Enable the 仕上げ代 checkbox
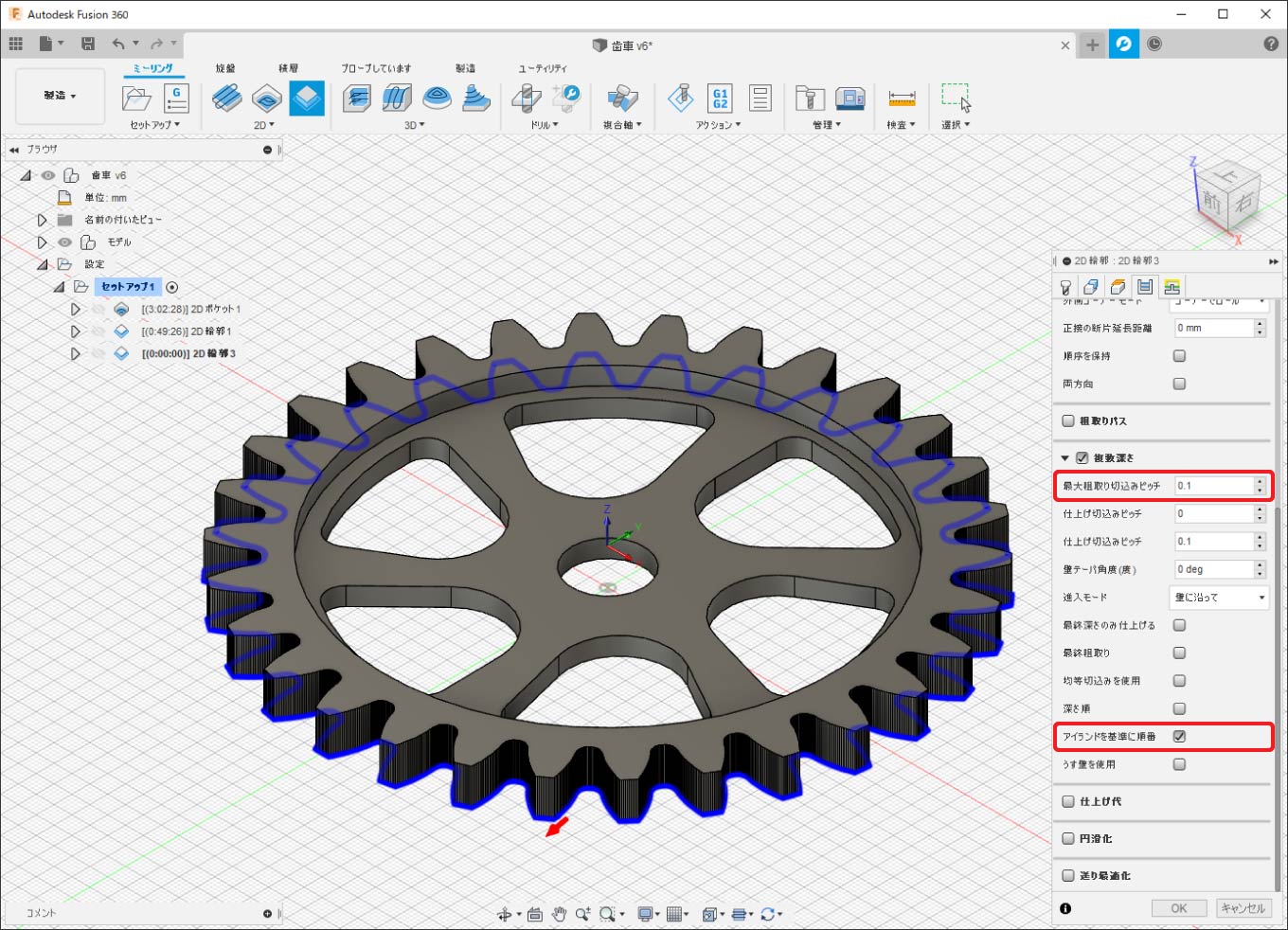 point(1068,801)
